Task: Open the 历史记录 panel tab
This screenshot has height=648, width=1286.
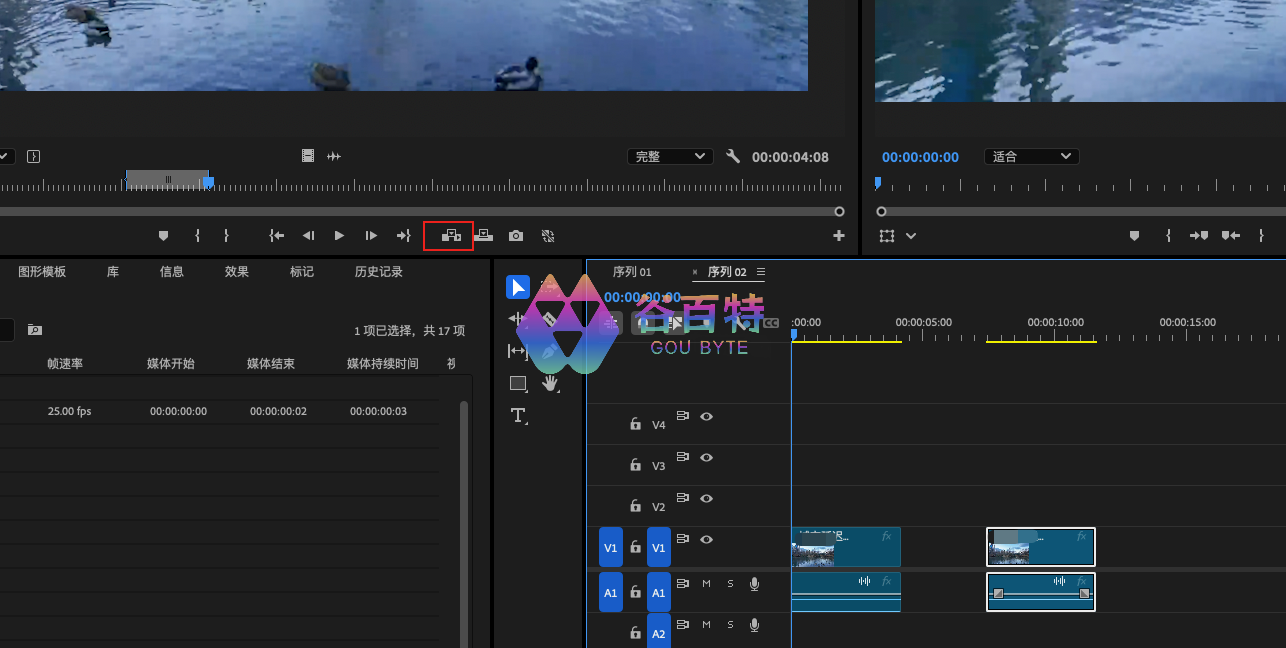Action: [x=379, y=272]
